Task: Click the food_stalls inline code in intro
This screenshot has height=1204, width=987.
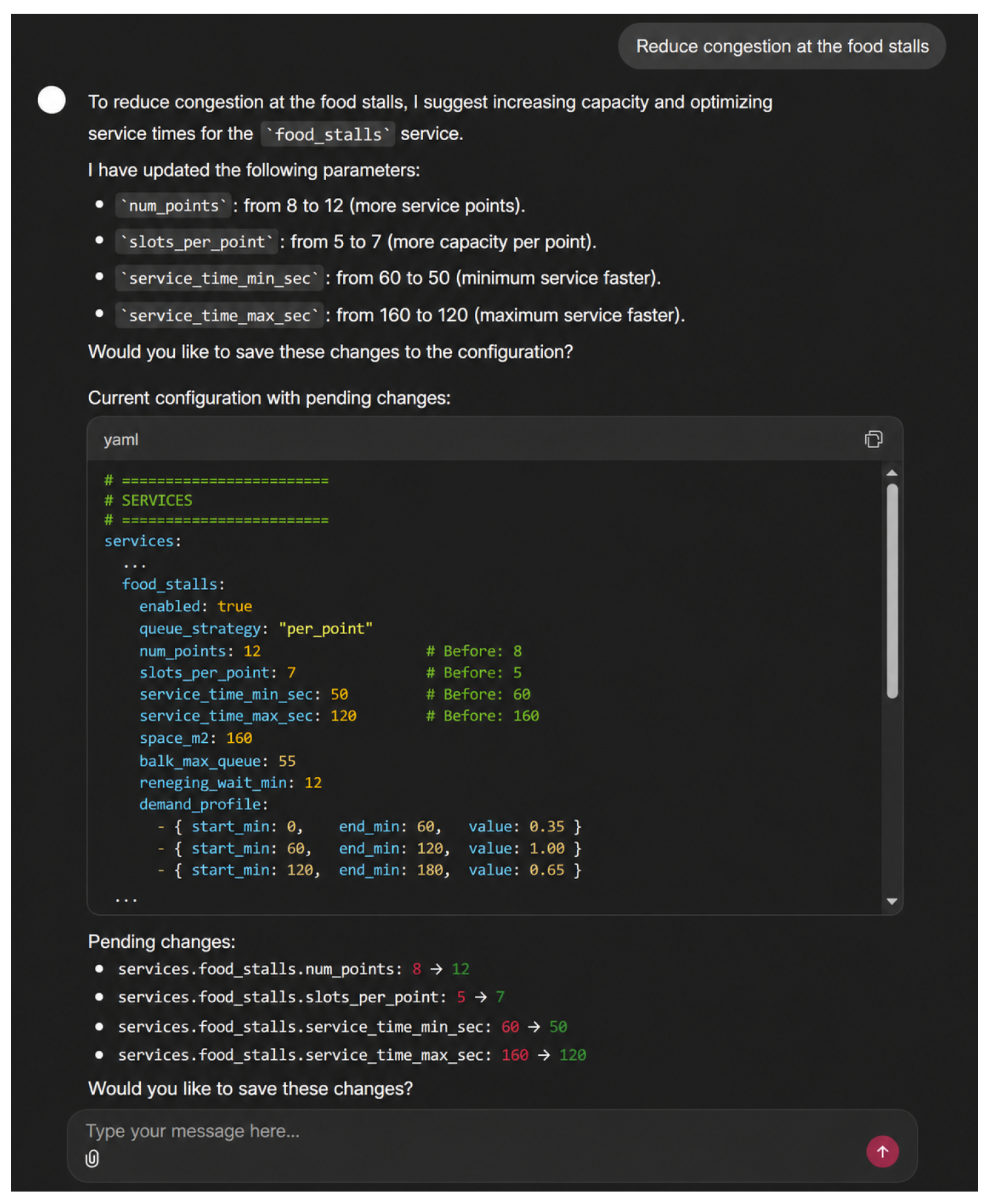Action: coord(327,134)
